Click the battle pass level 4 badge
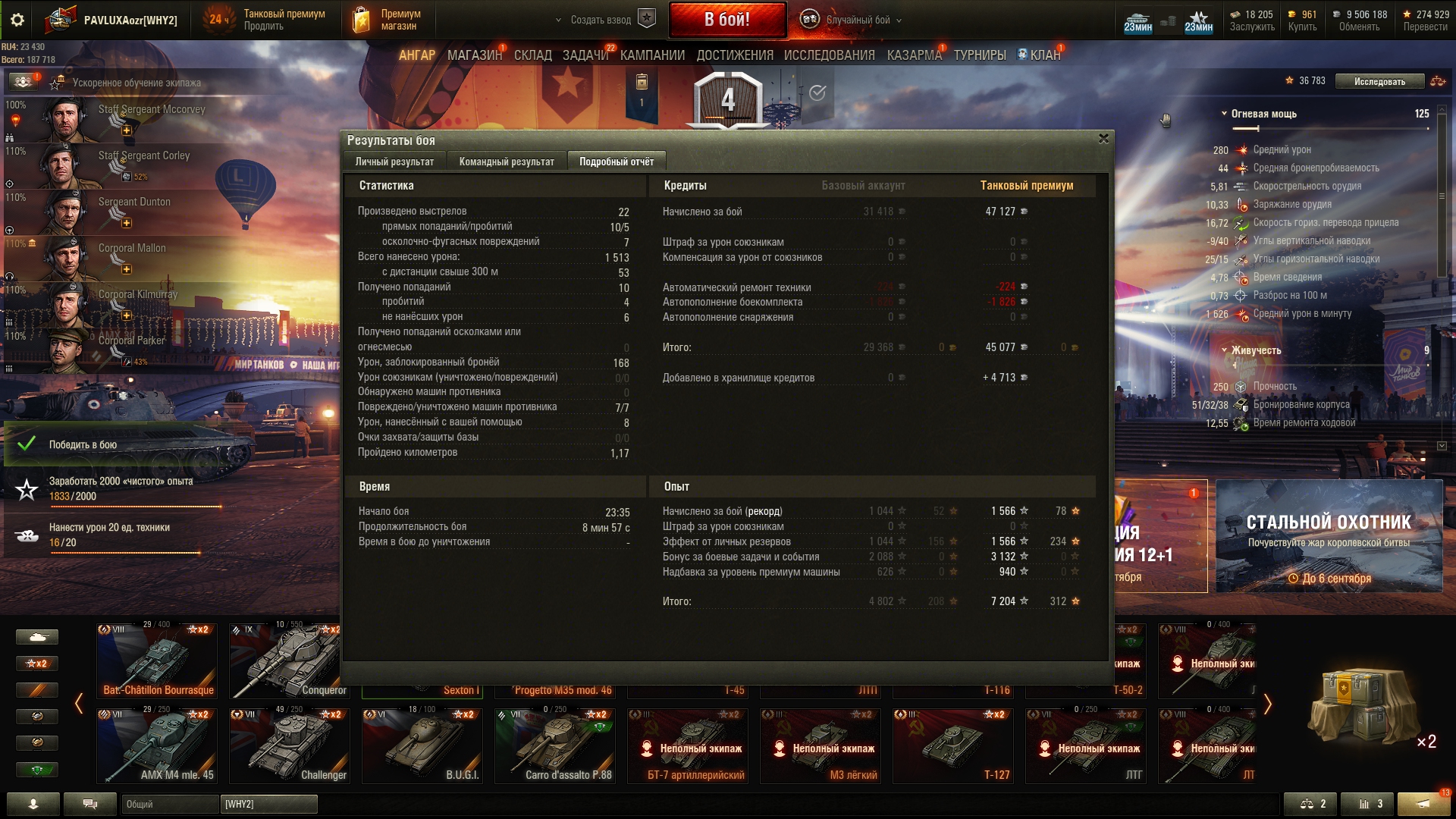Screen dimensions: 1456x819 (x=728, y=100)
